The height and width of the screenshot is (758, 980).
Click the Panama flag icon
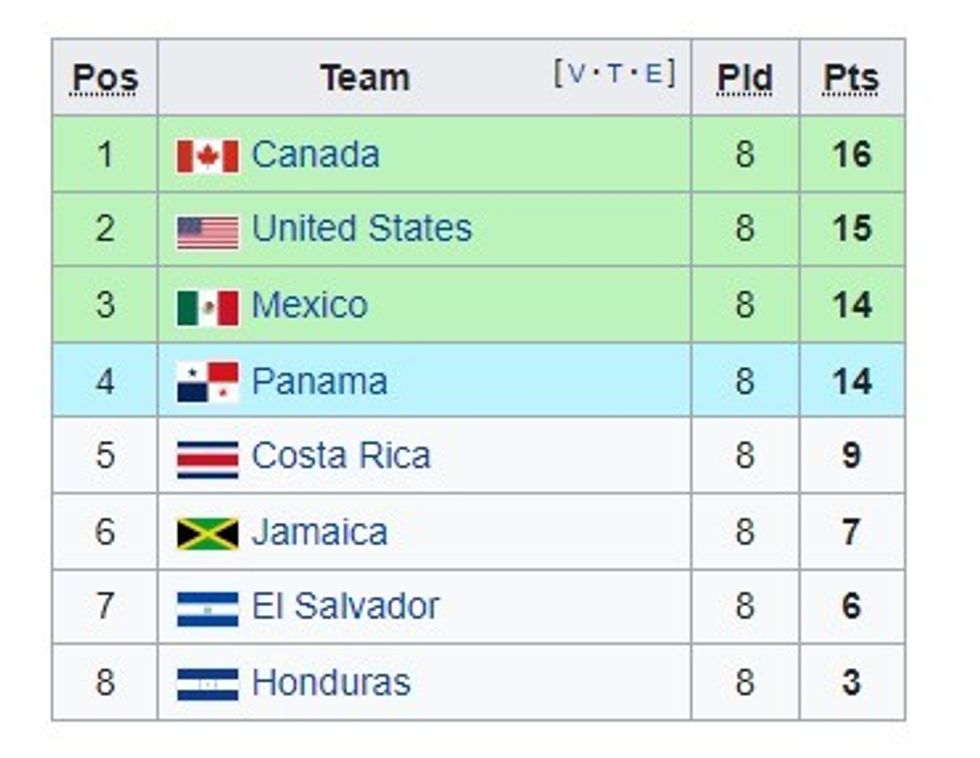pyautogui.click(x=207, y=382)
